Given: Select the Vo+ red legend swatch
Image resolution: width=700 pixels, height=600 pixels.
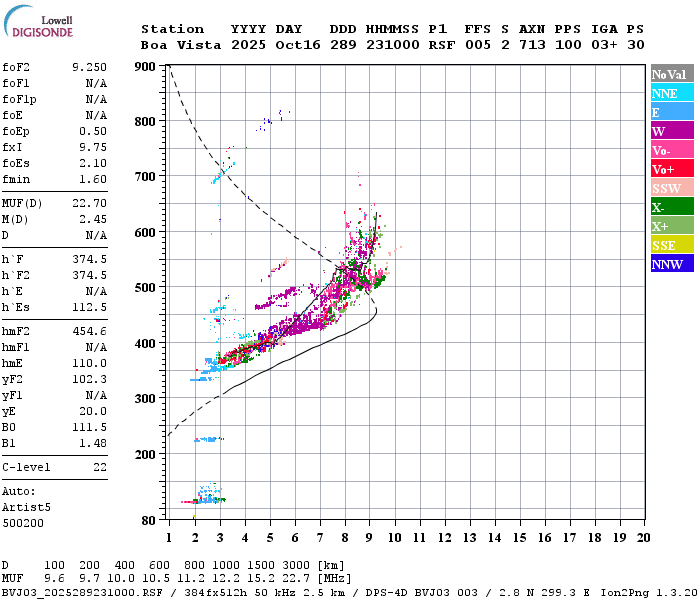Looking at the screenshot, I should (672, 169).
